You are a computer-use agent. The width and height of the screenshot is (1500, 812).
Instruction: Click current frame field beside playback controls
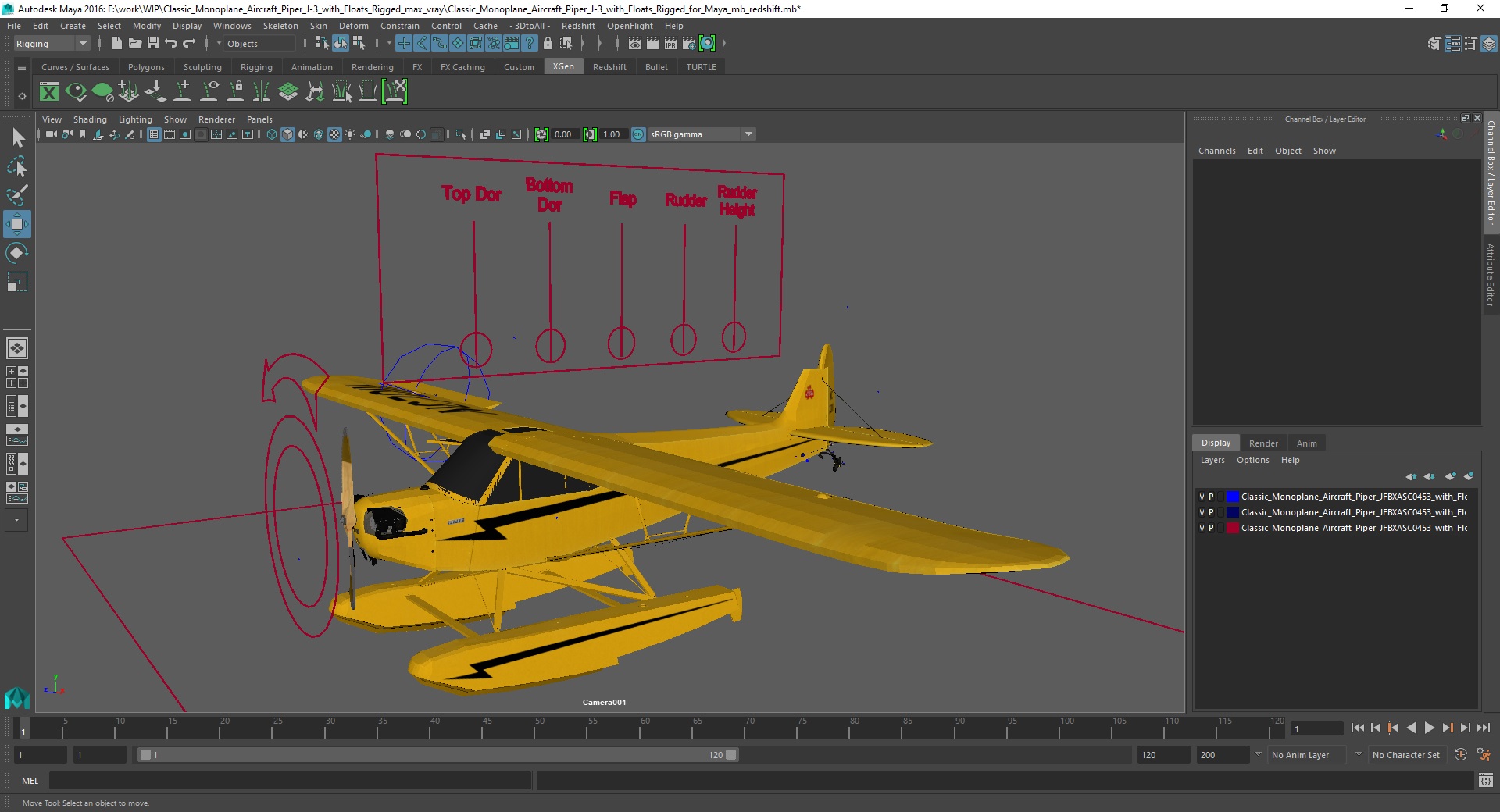[1316, 728]
